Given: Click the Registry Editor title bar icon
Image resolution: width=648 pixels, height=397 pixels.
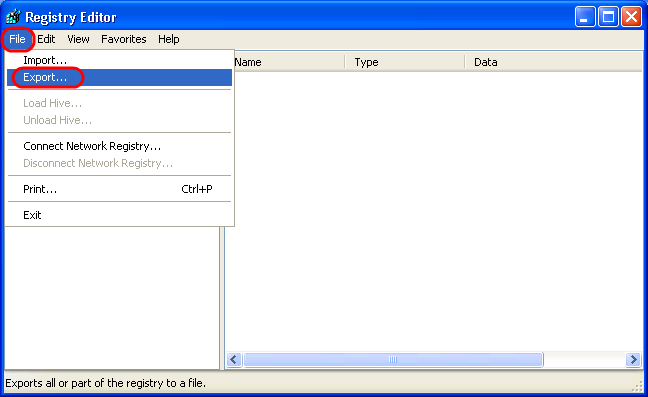Looking at the screenshot, I should (14, 17).
